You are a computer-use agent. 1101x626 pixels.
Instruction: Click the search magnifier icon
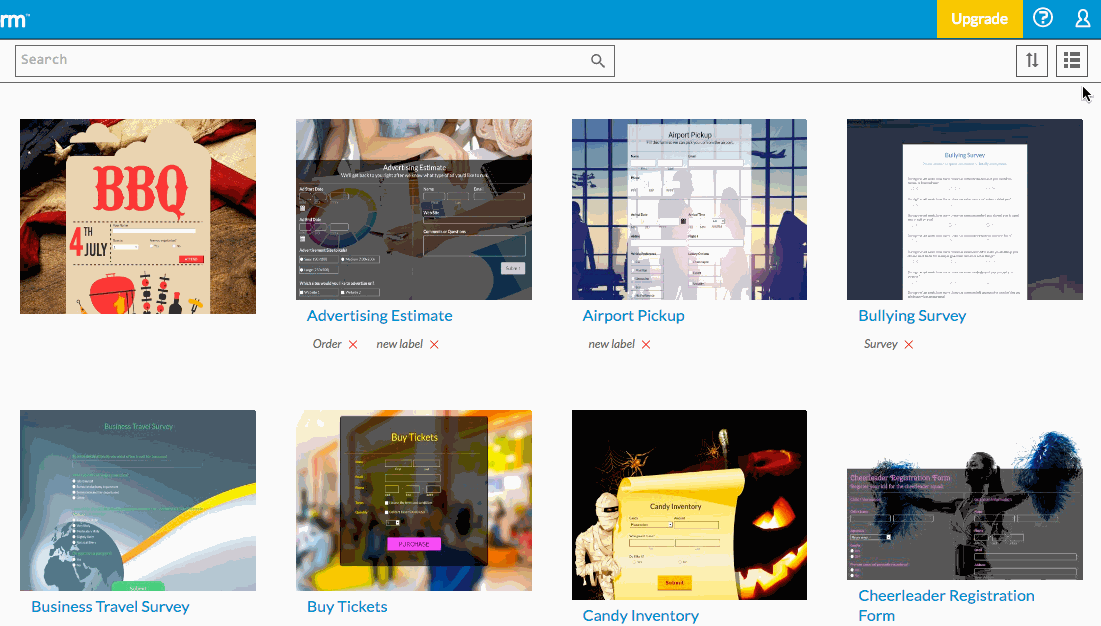point(598,61)
